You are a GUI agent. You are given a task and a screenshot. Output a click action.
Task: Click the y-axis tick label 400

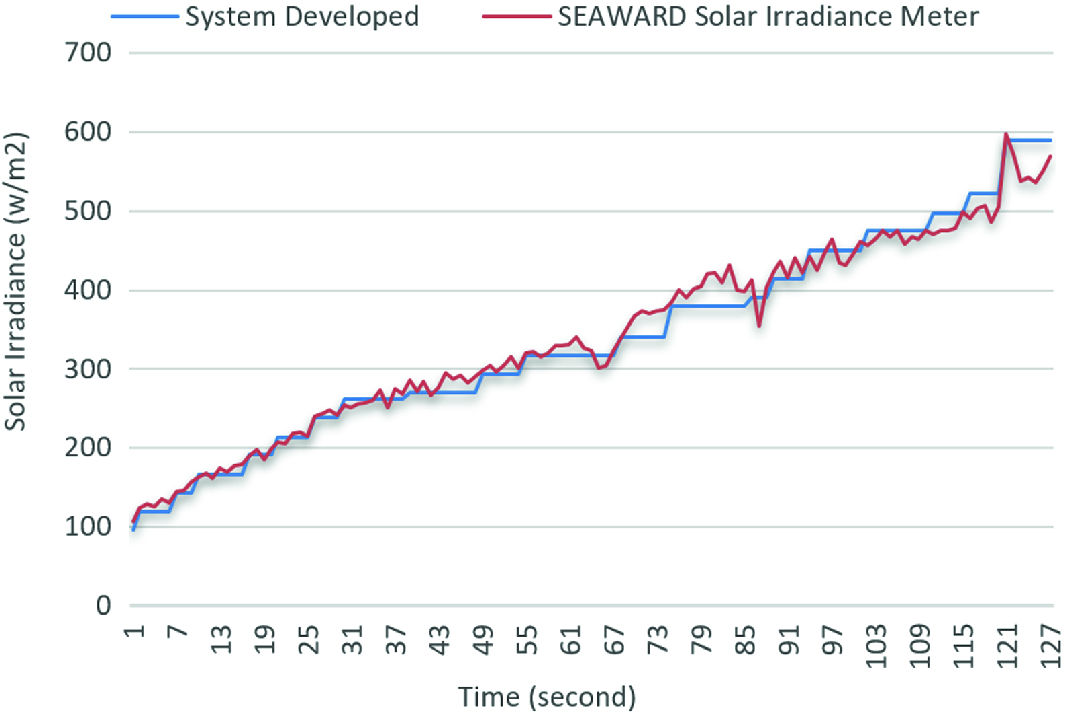(88, 290)
